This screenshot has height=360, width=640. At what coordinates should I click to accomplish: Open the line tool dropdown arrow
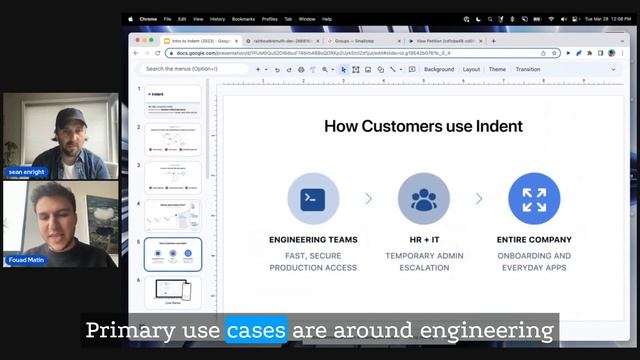(401, 70)
